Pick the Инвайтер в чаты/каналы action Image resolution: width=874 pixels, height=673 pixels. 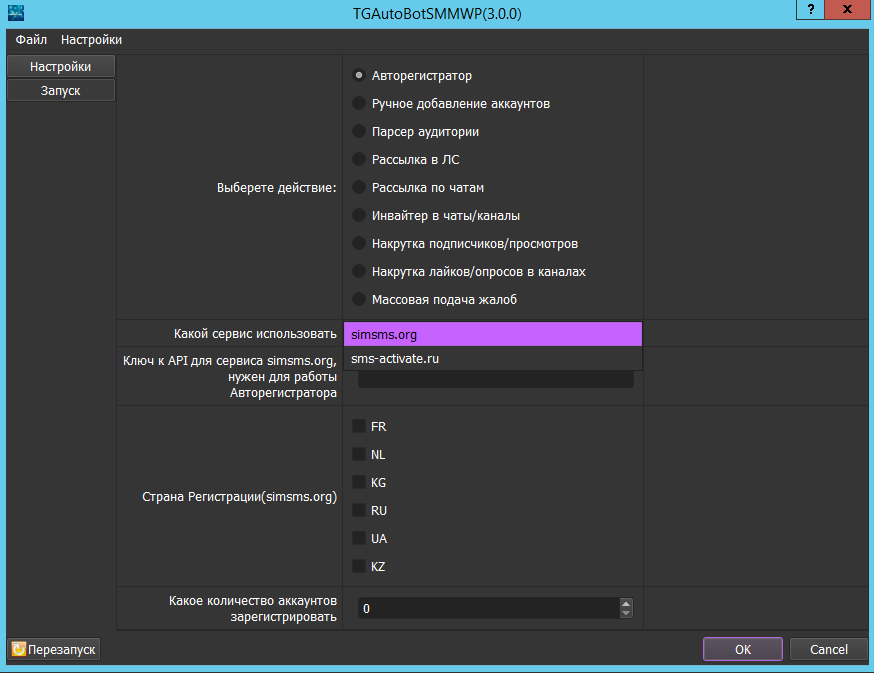click(x=359, y=216)
